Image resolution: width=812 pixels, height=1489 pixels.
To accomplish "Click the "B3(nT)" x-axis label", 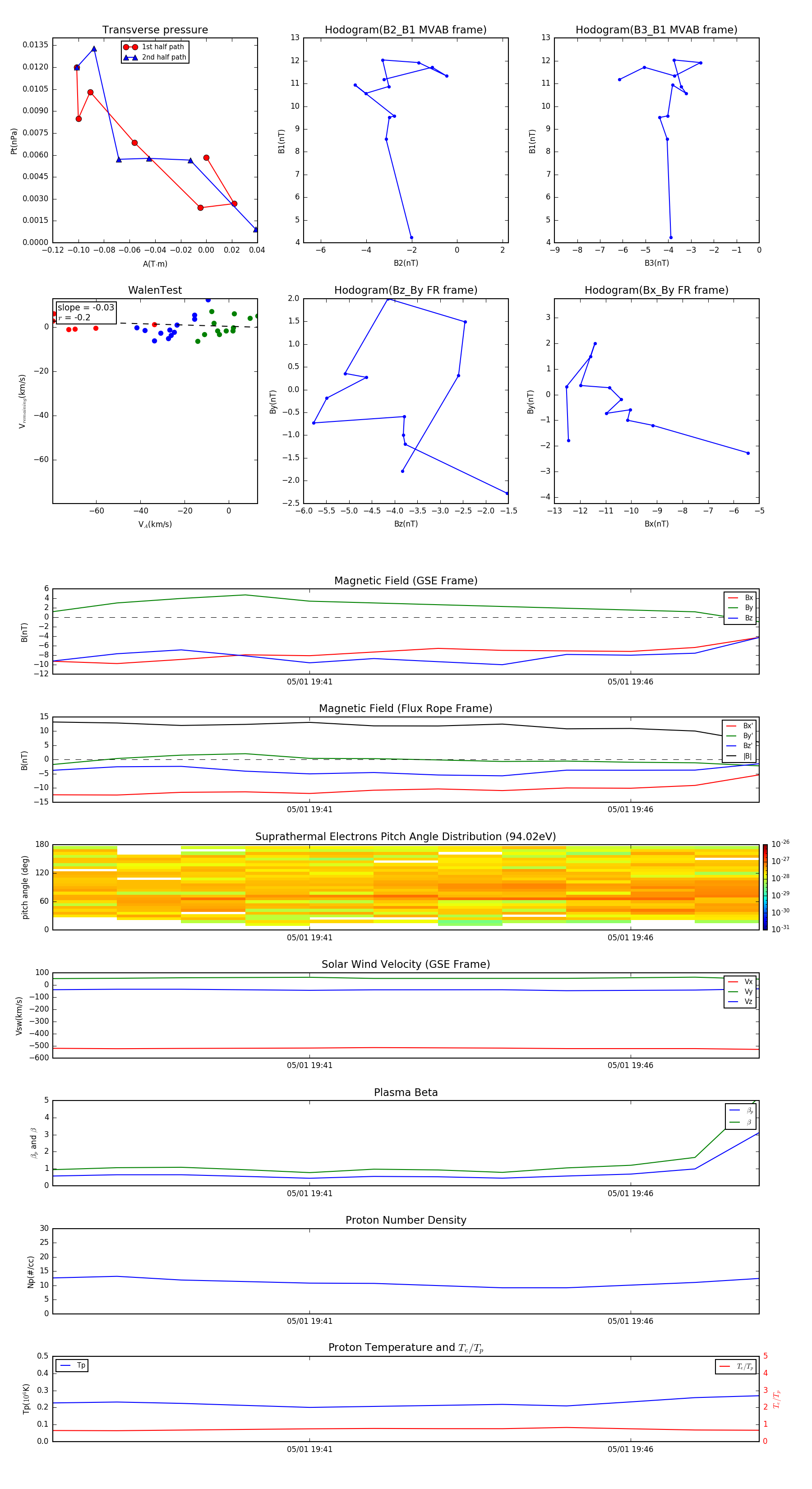I will coord(656,263).
